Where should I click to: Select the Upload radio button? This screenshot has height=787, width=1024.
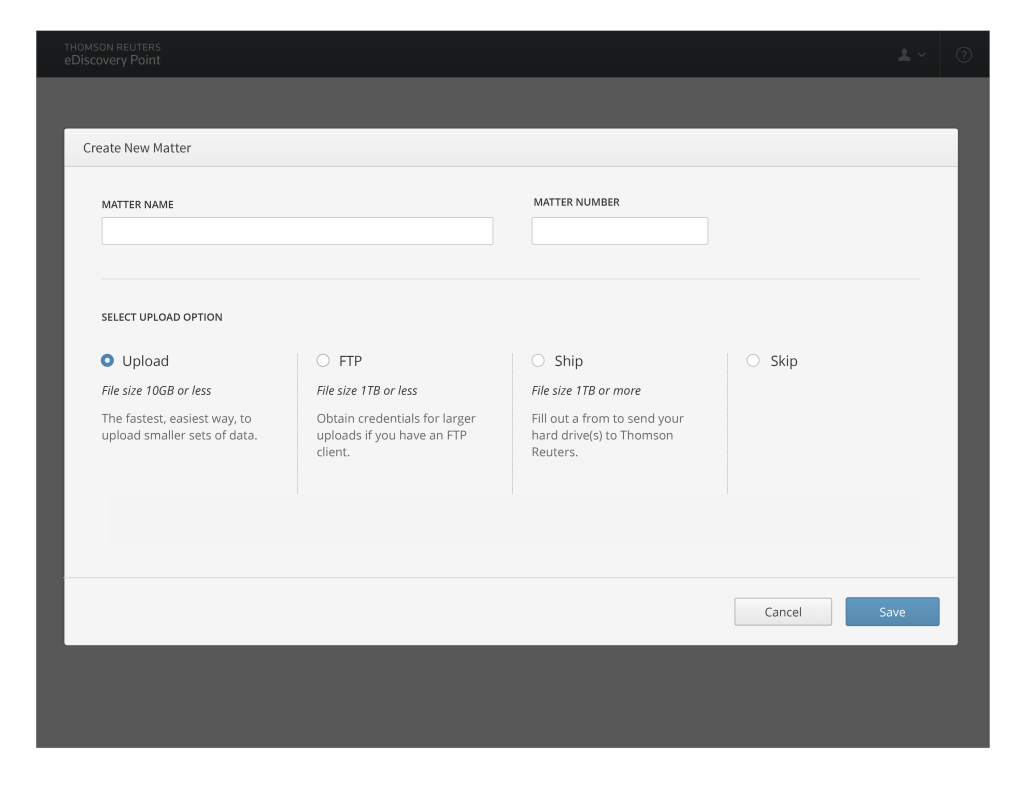click(108, 361)
